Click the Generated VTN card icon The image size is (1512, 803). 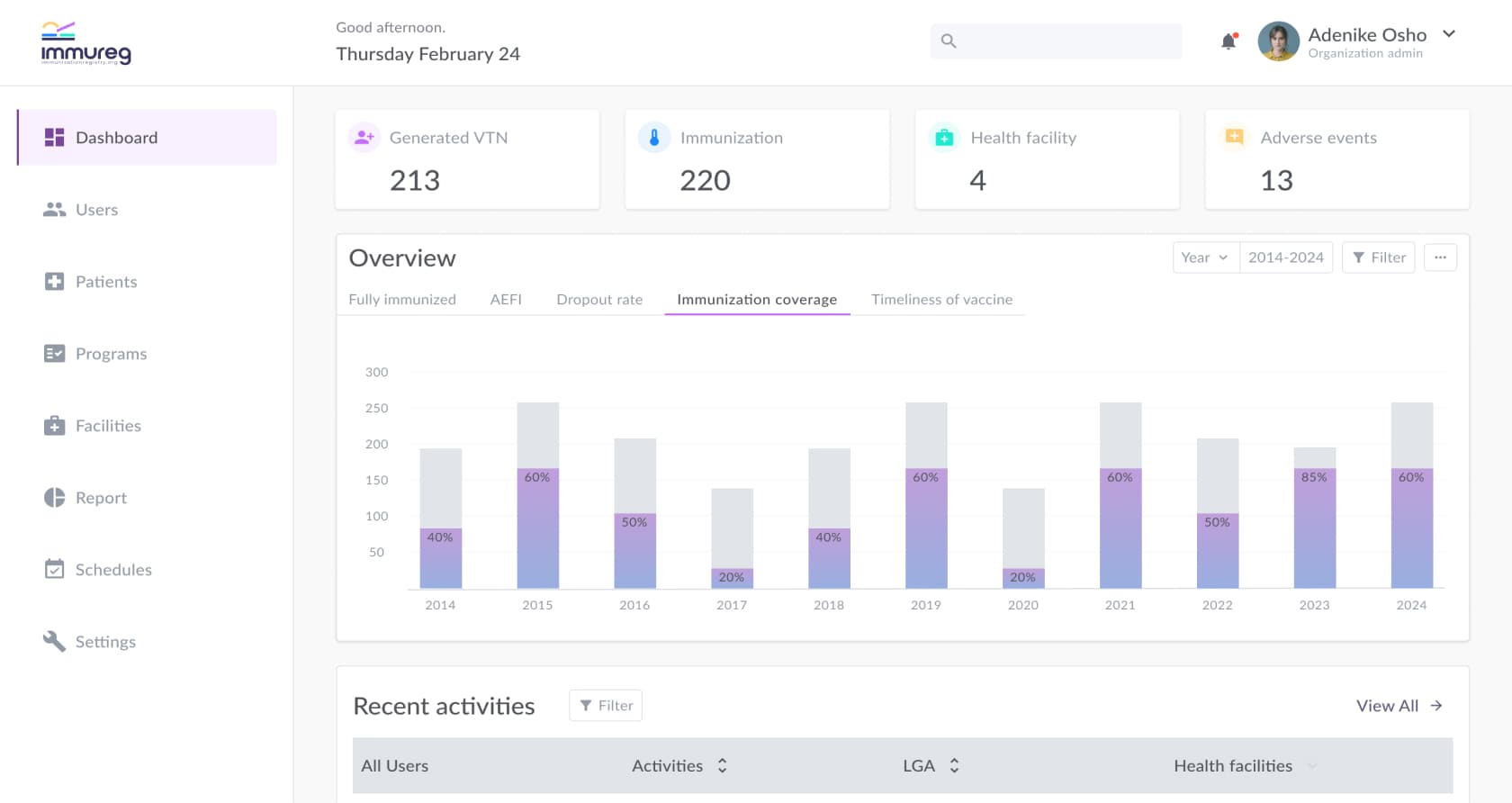click(364, 138)
